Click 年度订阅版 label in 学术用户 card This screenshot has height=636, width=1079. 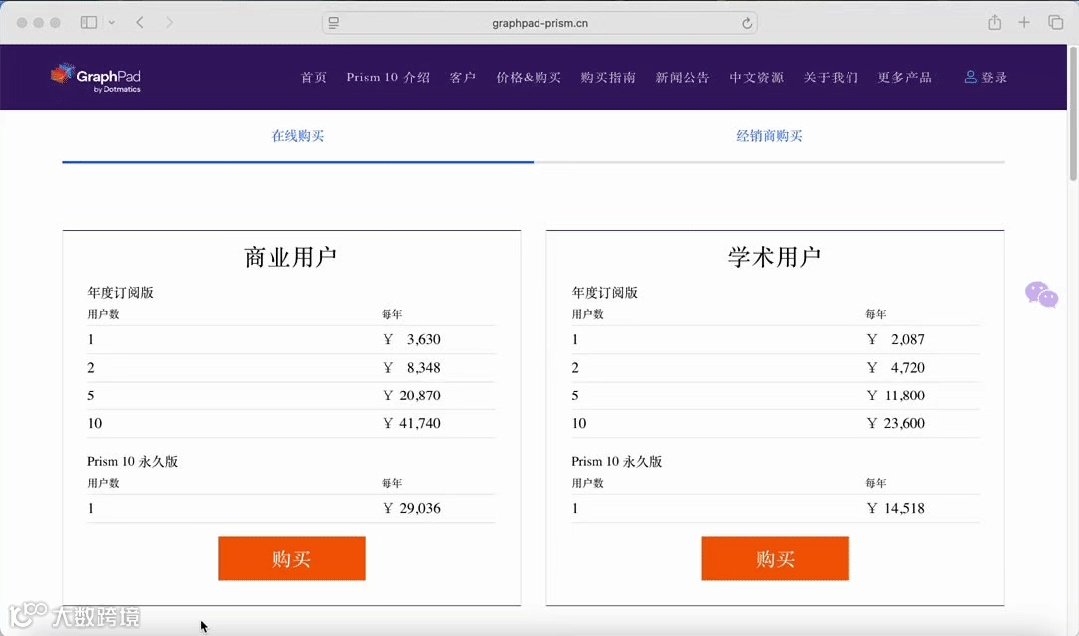(x=604, y=293)
